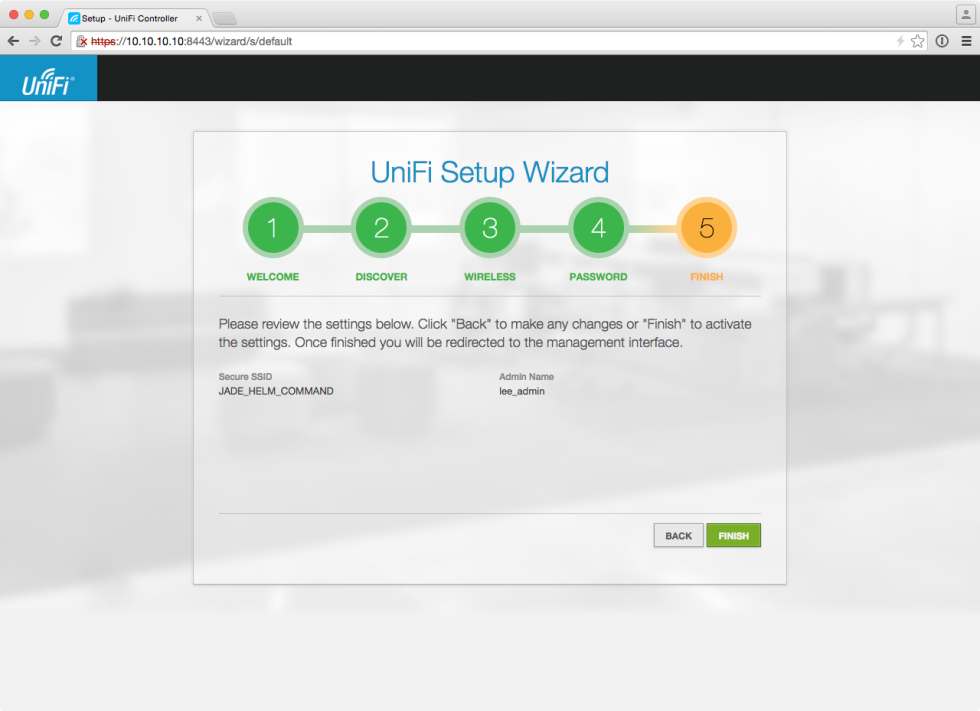Screen dimensions: 980x711
Task: Click the Back button
Action: coord(678,535)
